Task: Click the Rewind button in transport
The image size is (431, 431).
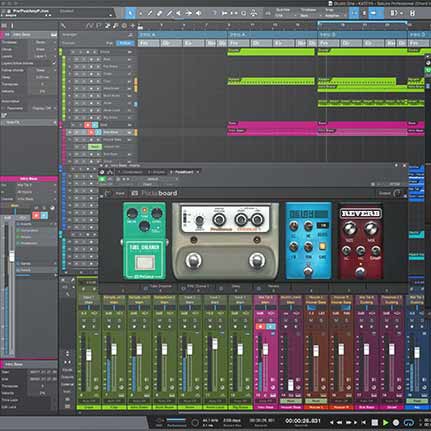Action: point(339,422)
